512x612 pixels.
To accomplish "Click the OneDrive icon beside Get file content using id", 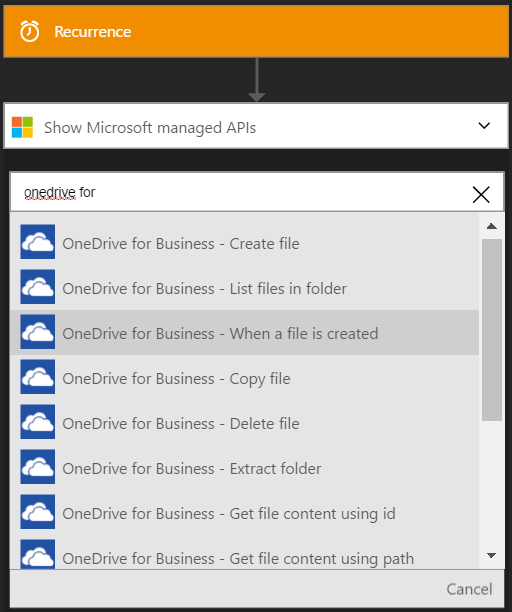I will pyautogui.click(x=37, y=512).
